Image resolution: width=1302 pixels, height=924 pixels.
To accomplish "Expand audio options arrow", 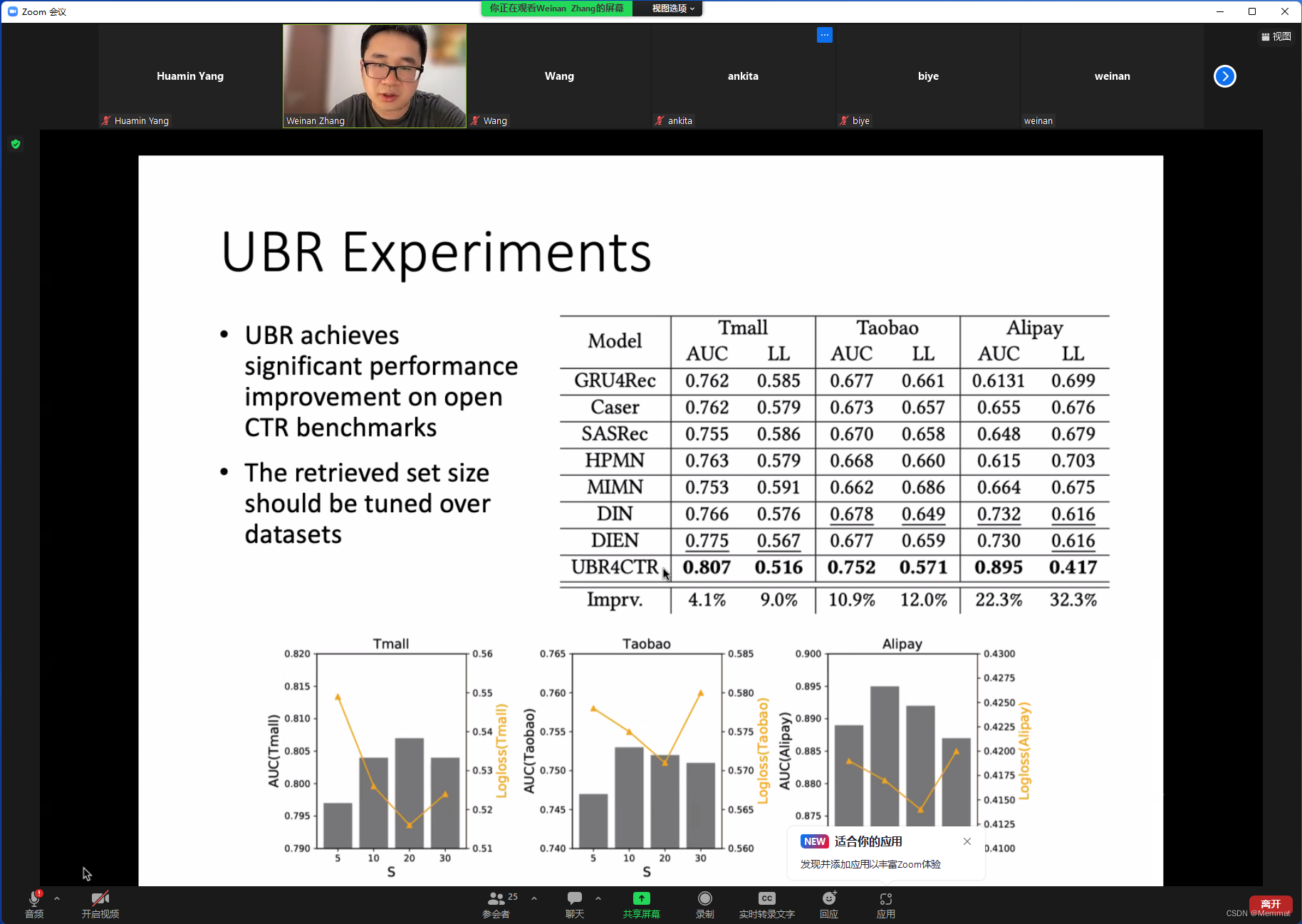I will click(57, 898).
